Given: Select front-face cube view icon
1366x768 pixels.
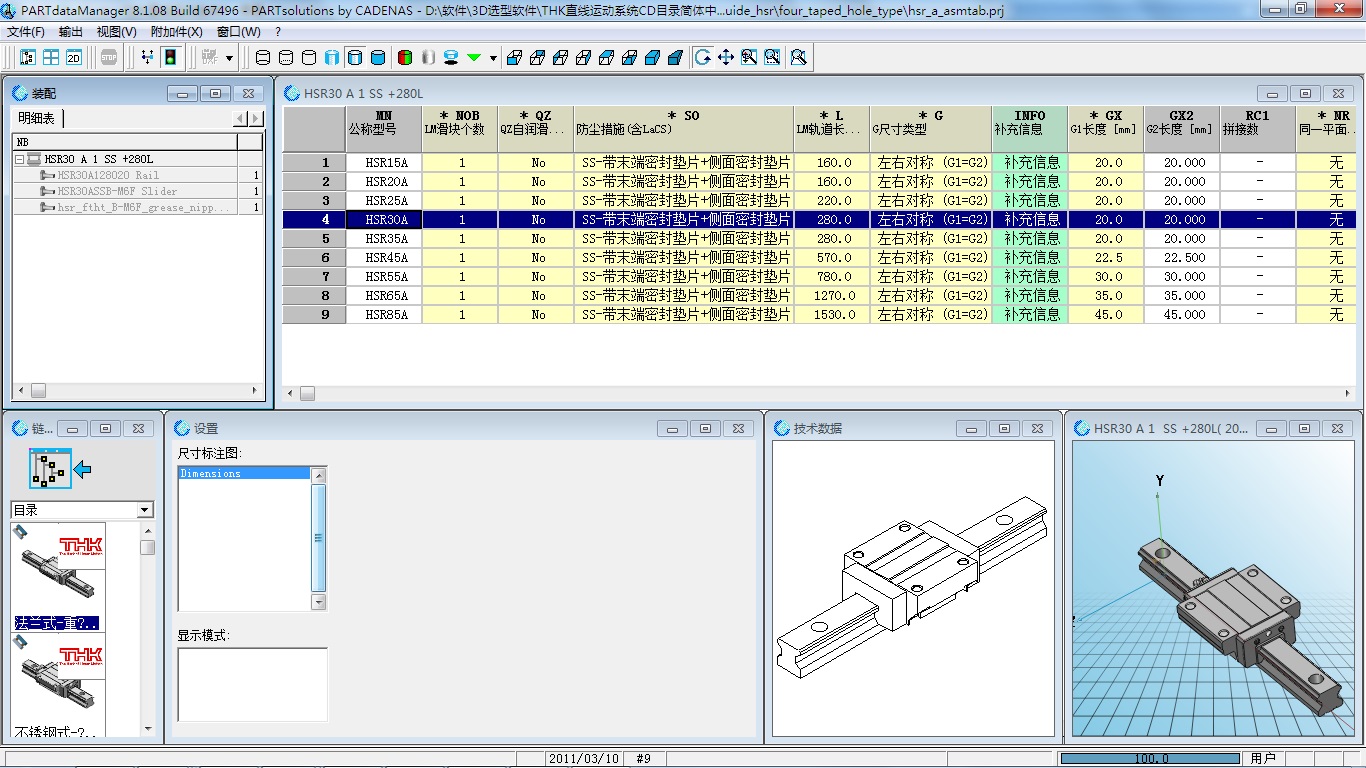Looking at the screenshot, I should tap(514, 58).
